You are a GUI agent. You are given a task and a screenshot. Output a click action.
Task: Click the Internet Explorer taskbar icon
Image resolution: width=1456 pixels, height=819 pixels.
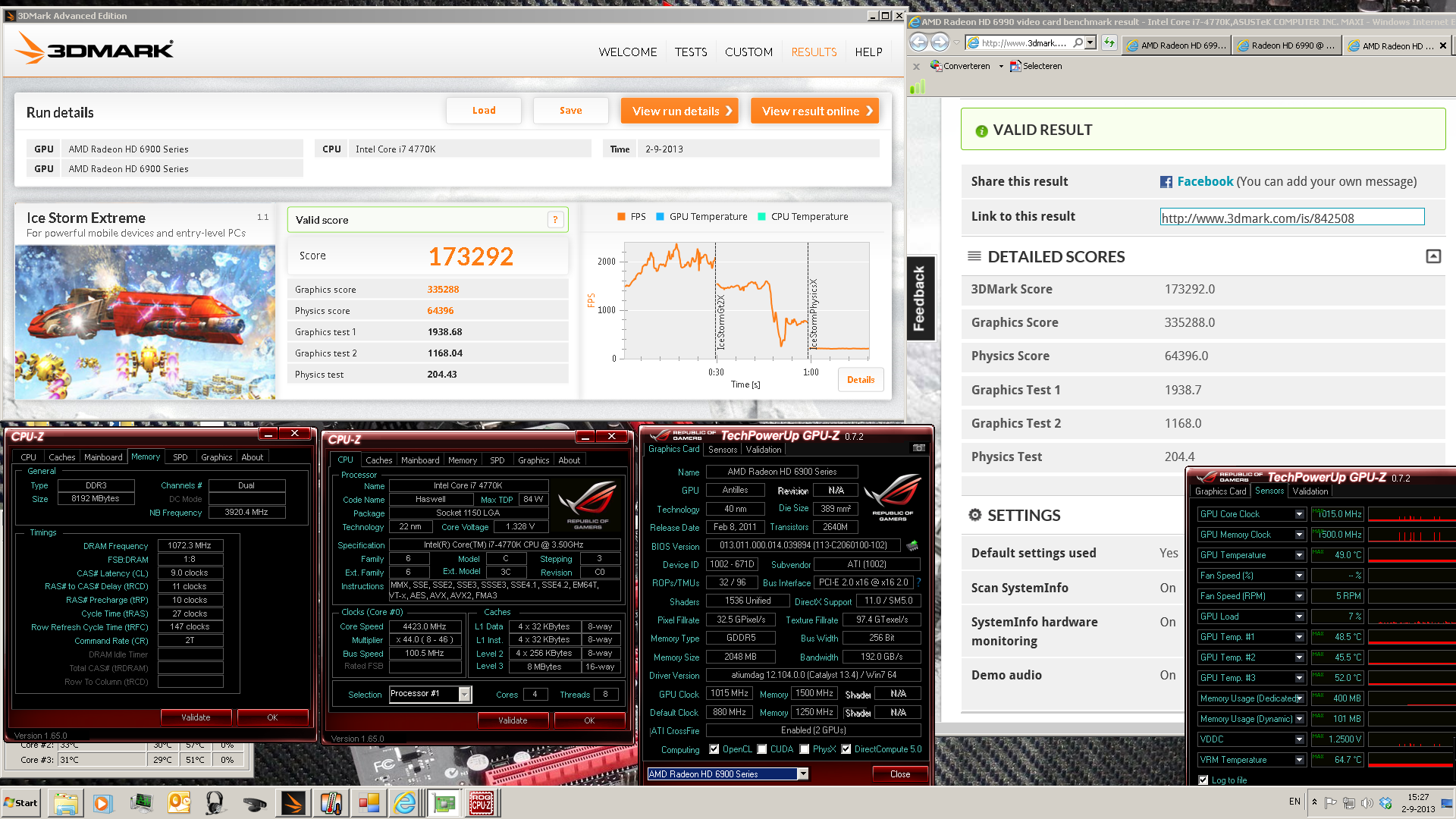point(406,803)
